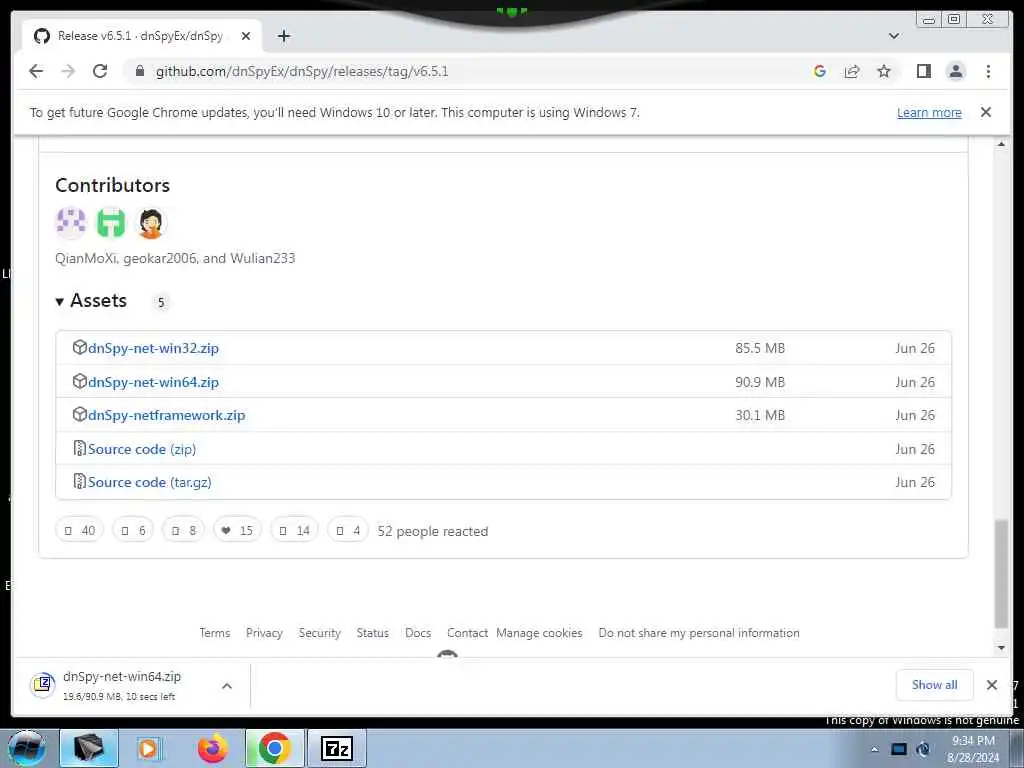Click Do not share my personal information
Image resolution: width=1024 pixels, height=768 pixels.
click(x=699, y=633)
